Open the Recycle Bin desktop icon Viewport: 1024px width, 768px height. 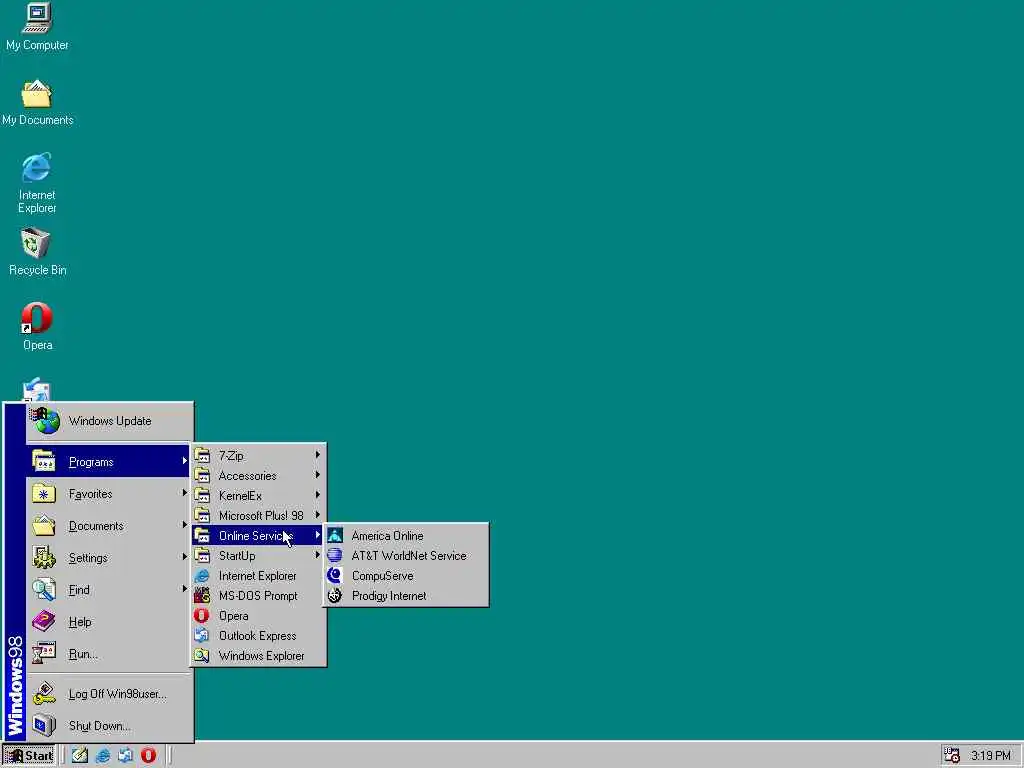tap(37, 244)
